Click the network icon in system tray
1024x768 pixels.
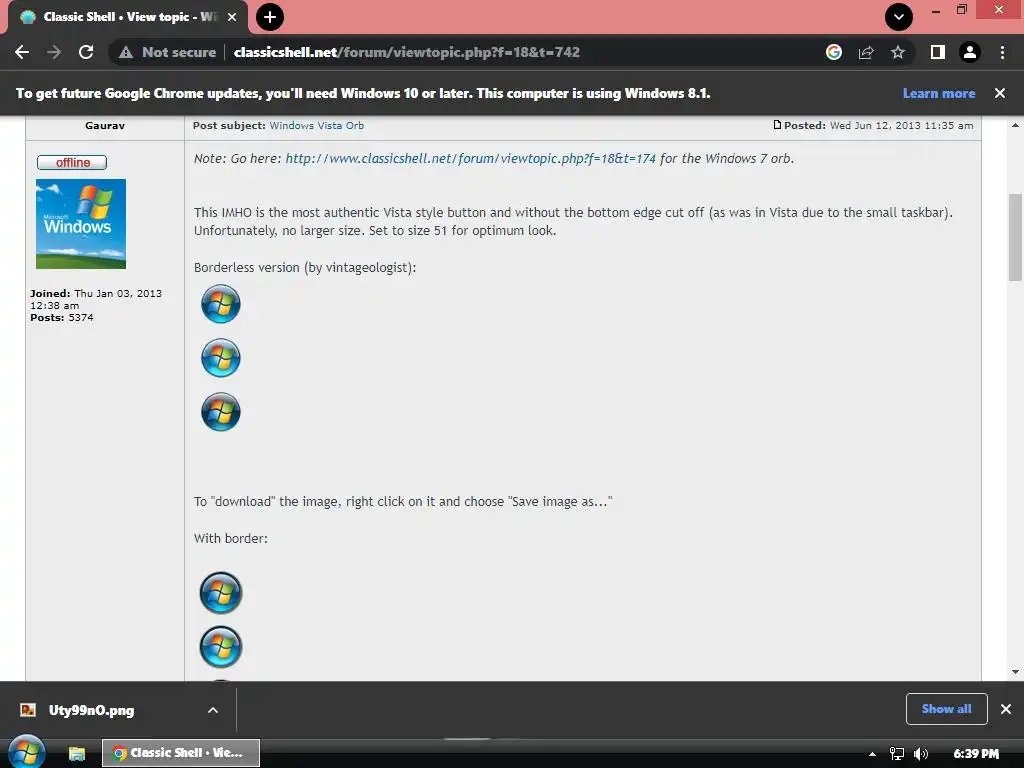[897, 754]
